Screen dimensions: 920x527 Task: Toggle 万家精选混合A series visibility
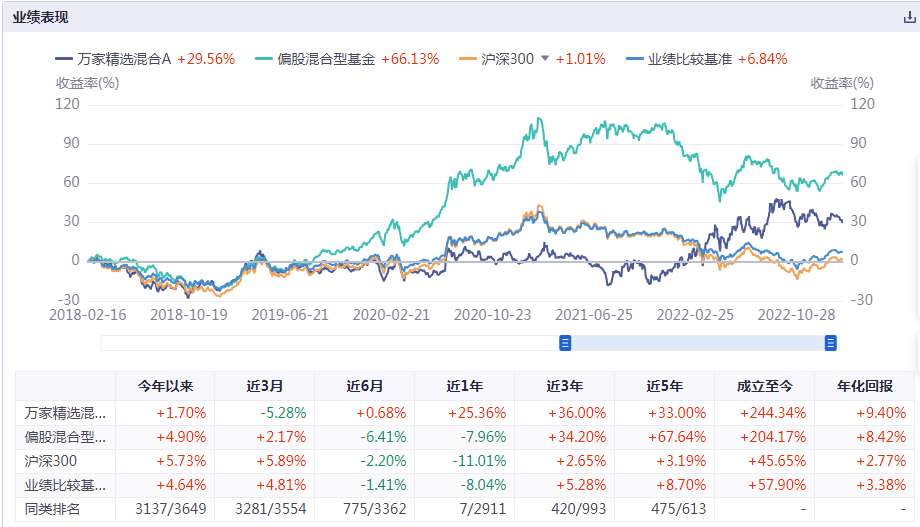(125, 59)
